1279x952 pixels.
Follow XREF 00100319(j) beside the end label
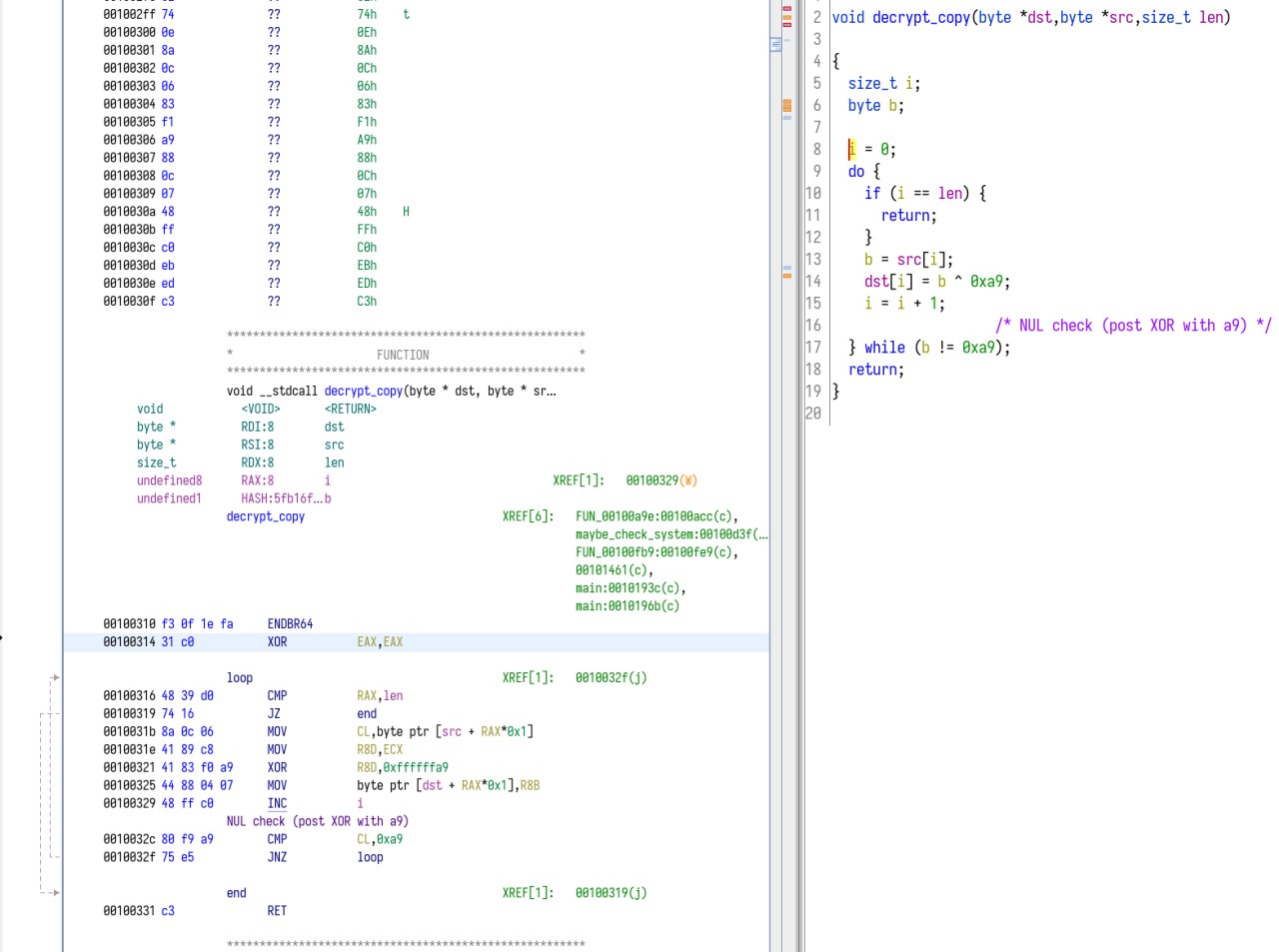[611, 893]
